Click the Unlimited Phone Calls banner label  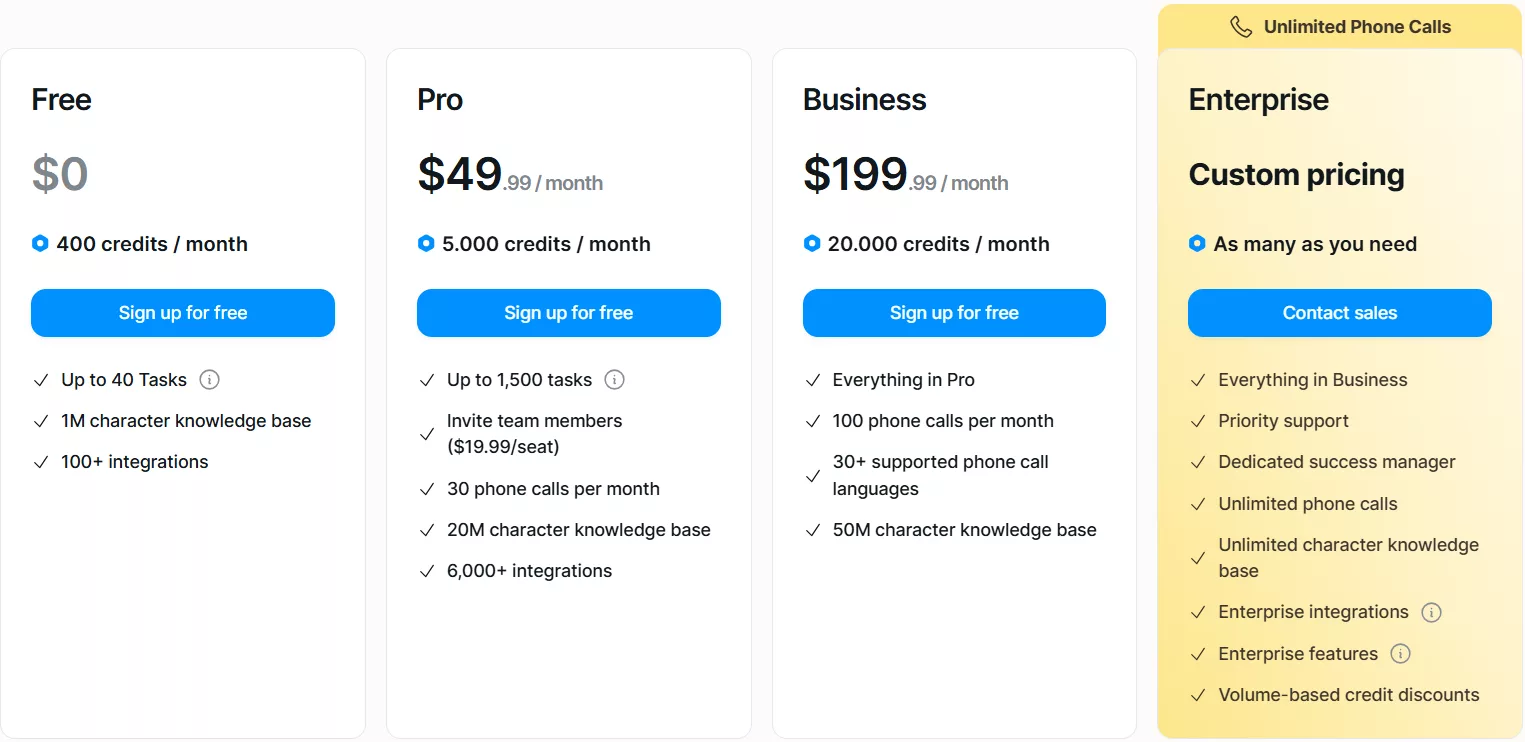[1356, 28]
